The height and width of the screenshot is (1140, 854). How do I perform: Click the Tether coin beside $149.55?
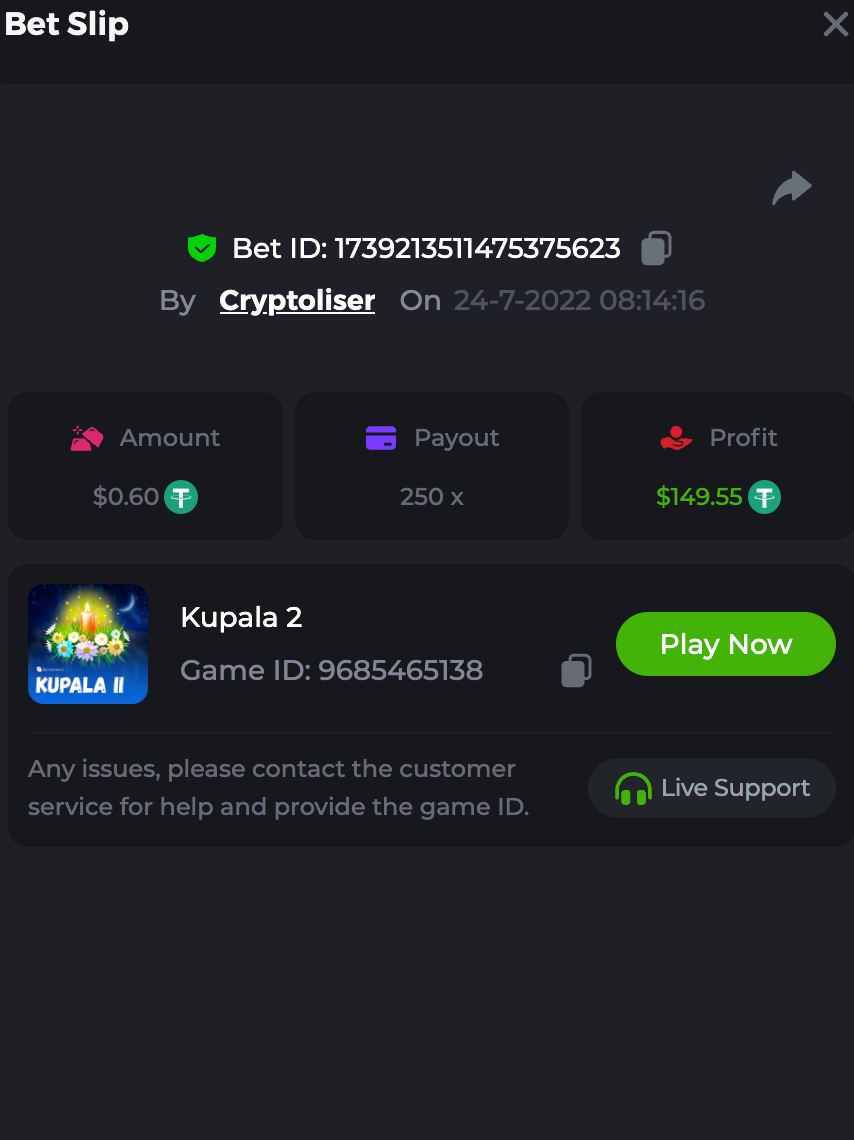(765, 497)
